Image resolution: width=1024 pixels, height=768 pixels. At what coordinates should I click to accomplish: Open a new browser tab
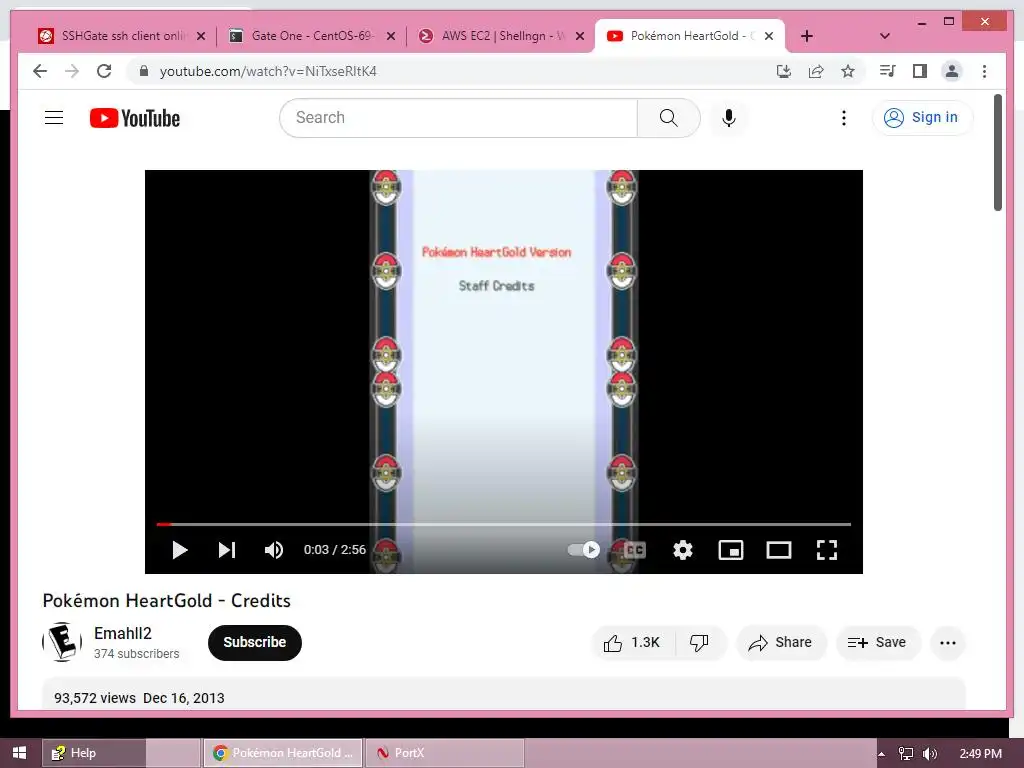click(x=807, y=36)
